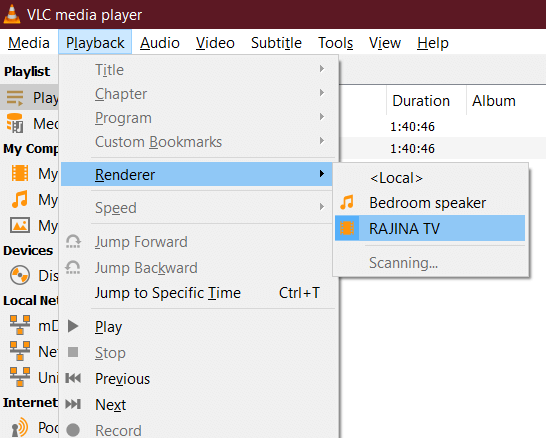This screenshot has width=546, height=438.
Task: Open the View menu
Action: click(x=385, y=43)
